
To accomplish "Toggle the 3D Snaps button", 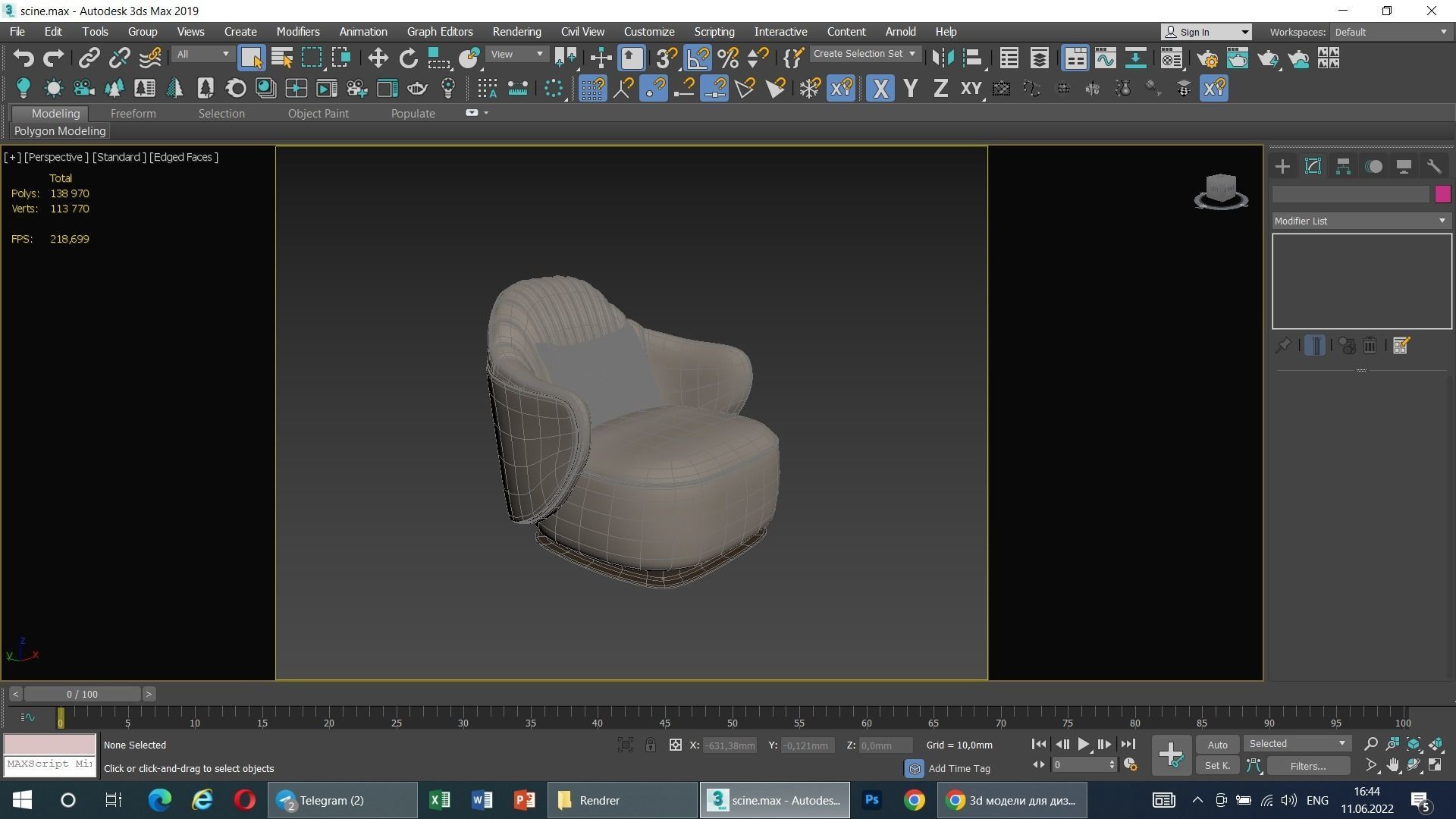I will [x=667, y=58].
